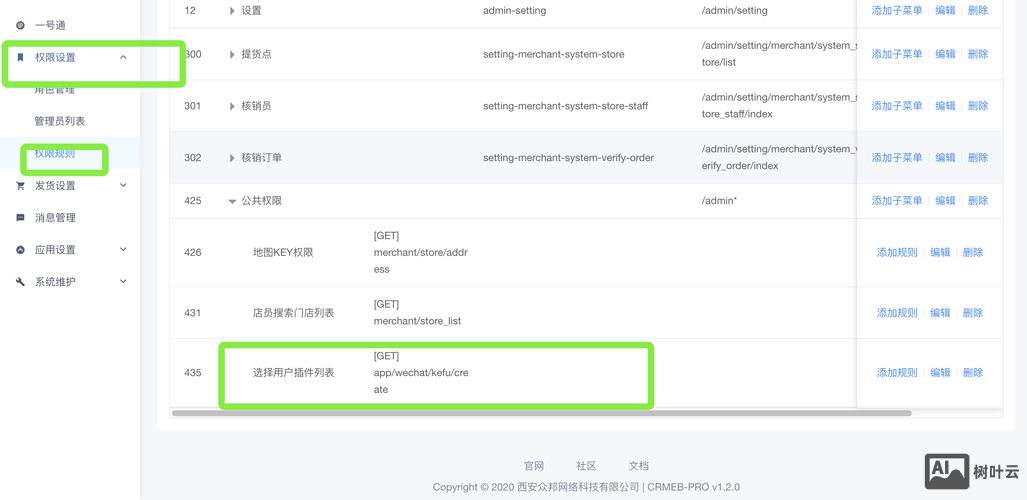Screen dimensions: 1027x500
Task: Collapse the 公共权限 row triangle
Action: (x=232, y=201)
